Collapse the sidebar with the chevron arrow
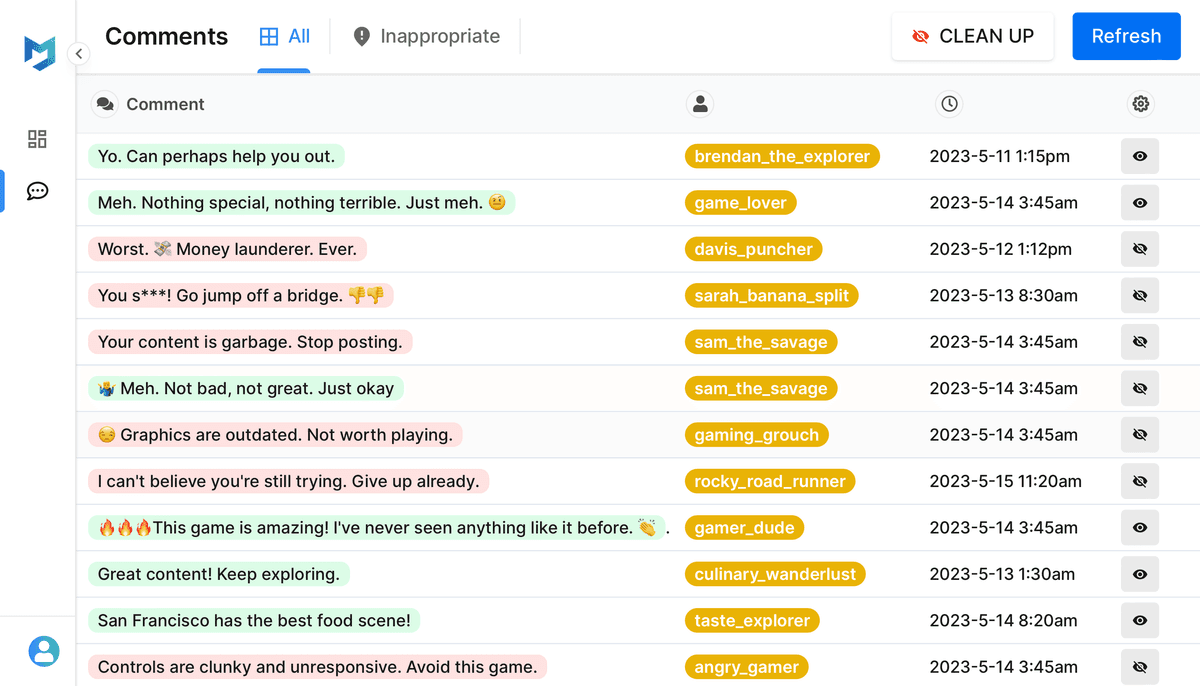 79,54
